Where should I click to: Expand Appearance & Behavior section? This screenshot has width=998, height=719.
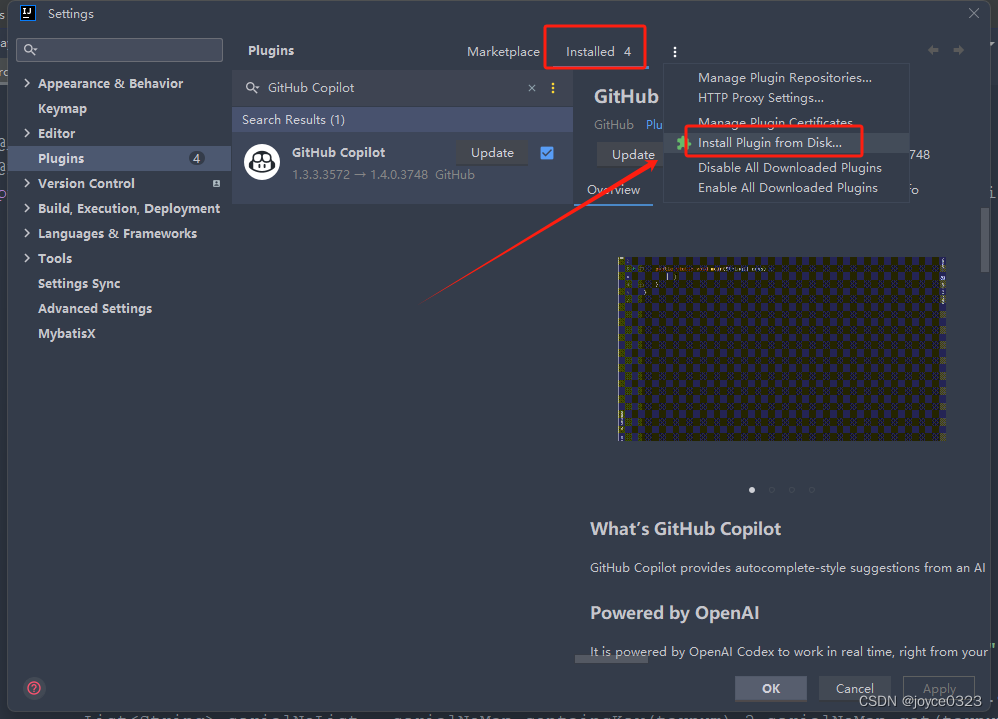pos(27,83)
